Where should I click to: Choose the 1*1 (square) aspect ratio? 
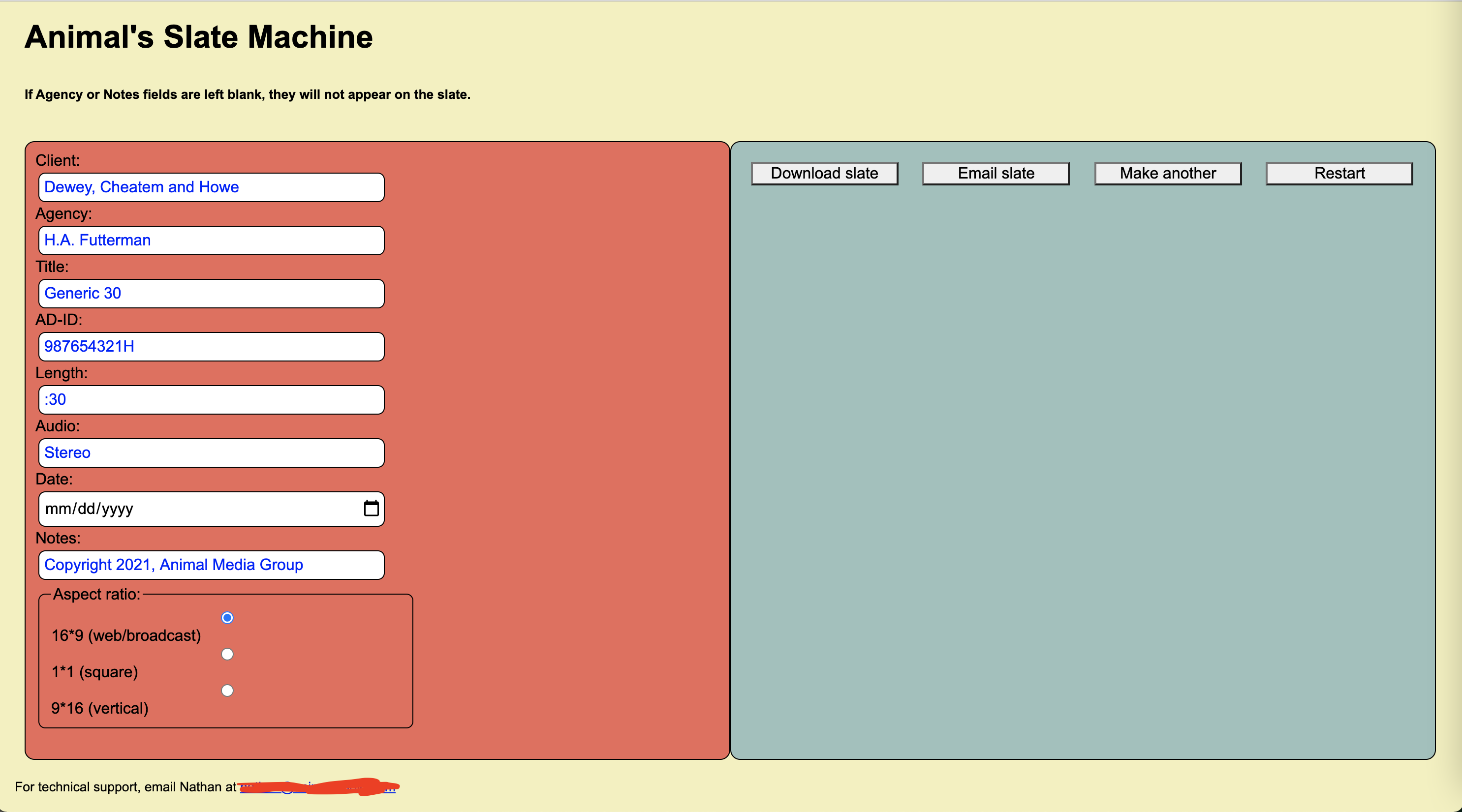(227, 654)
